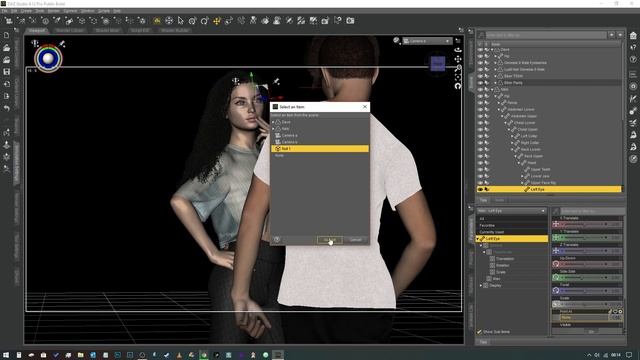Collapse the Abdomen Upper node
The image size is (640, 360).
[502, 116]
